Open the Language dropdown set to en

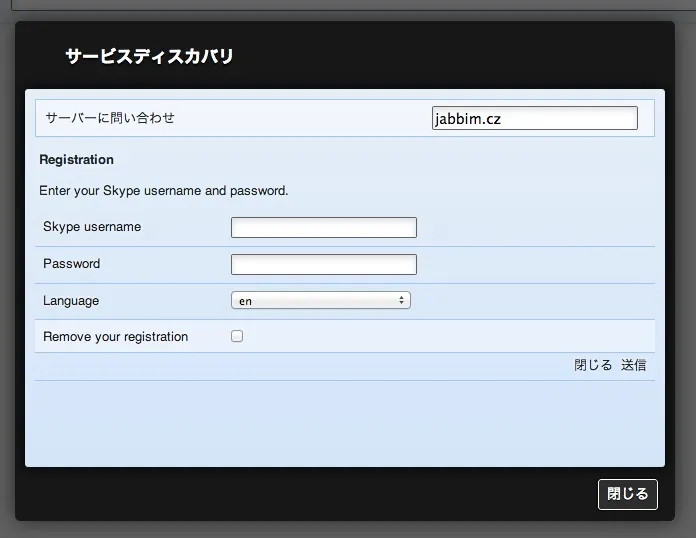pos(320,301)
